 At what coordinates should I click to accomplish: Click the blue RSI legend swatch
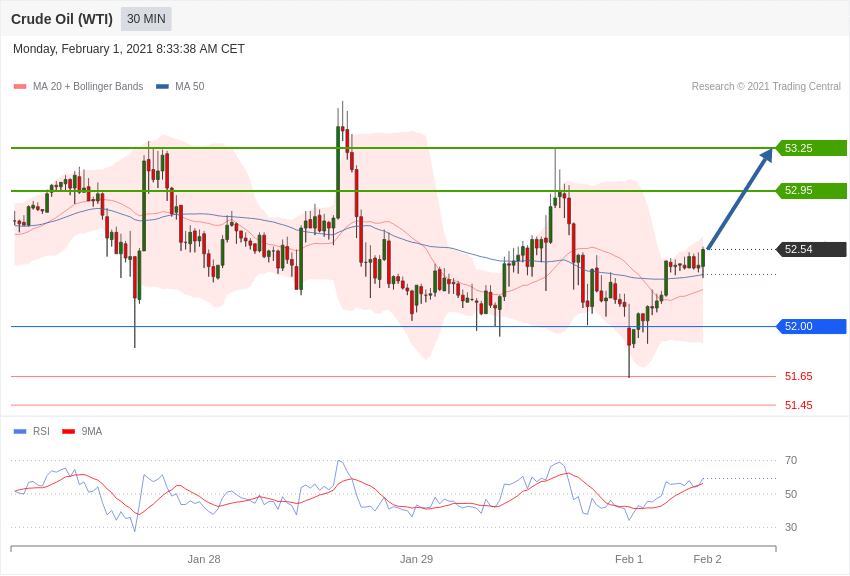tap(20, 432)
